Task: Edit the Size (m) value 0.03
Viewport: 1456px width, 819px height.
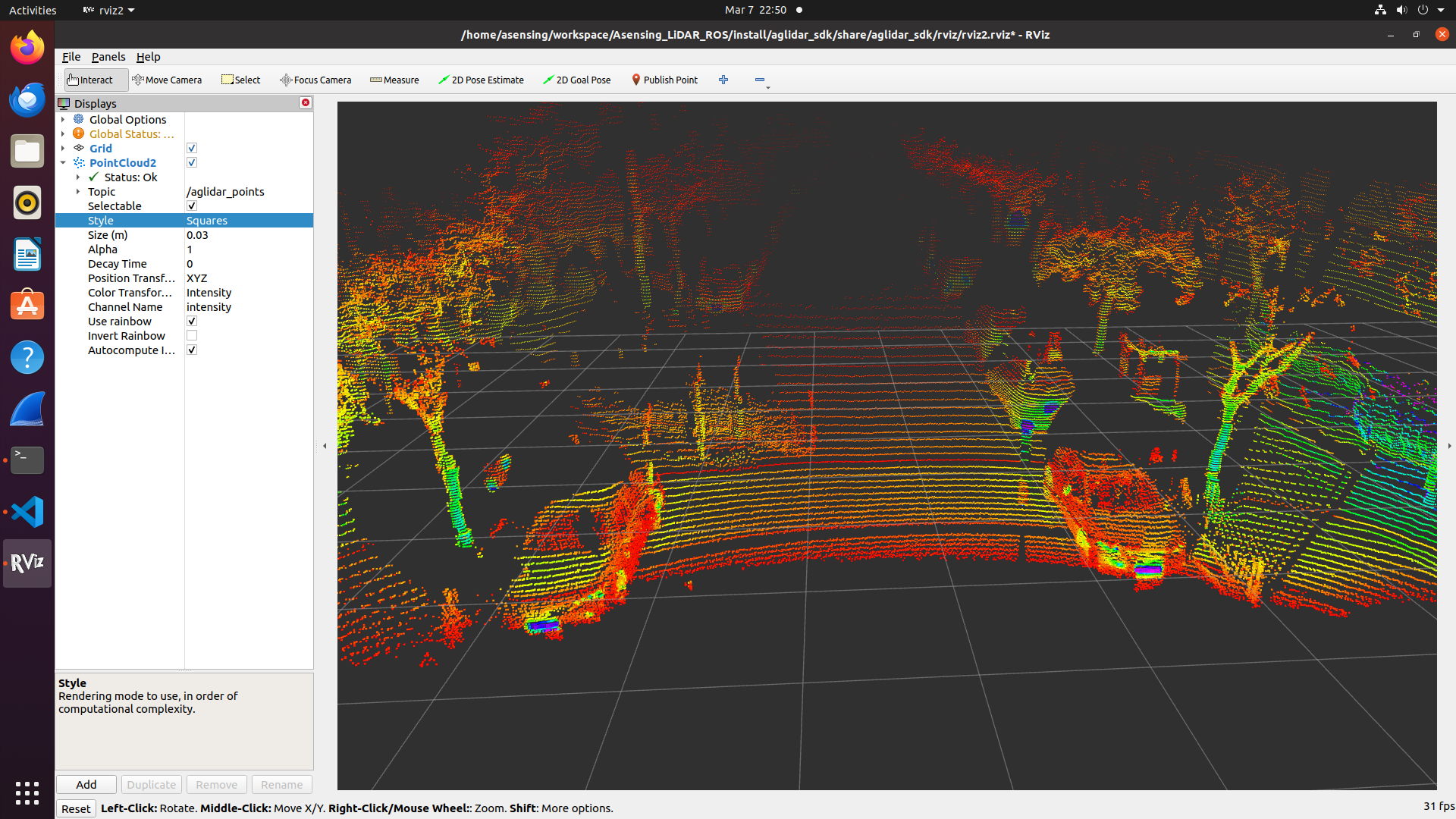Action: coord(249,234)
